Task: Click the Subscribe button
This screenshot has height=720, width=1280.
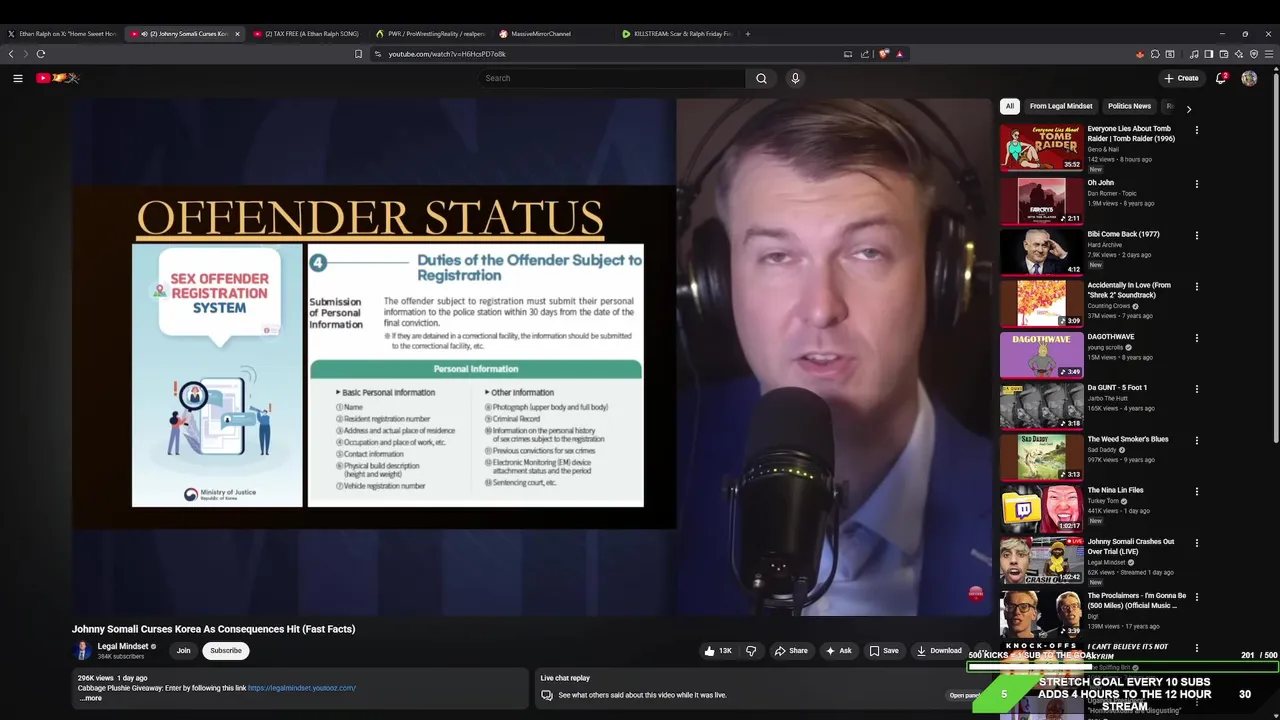Action: pyautogui.click(x=226, y=651)
